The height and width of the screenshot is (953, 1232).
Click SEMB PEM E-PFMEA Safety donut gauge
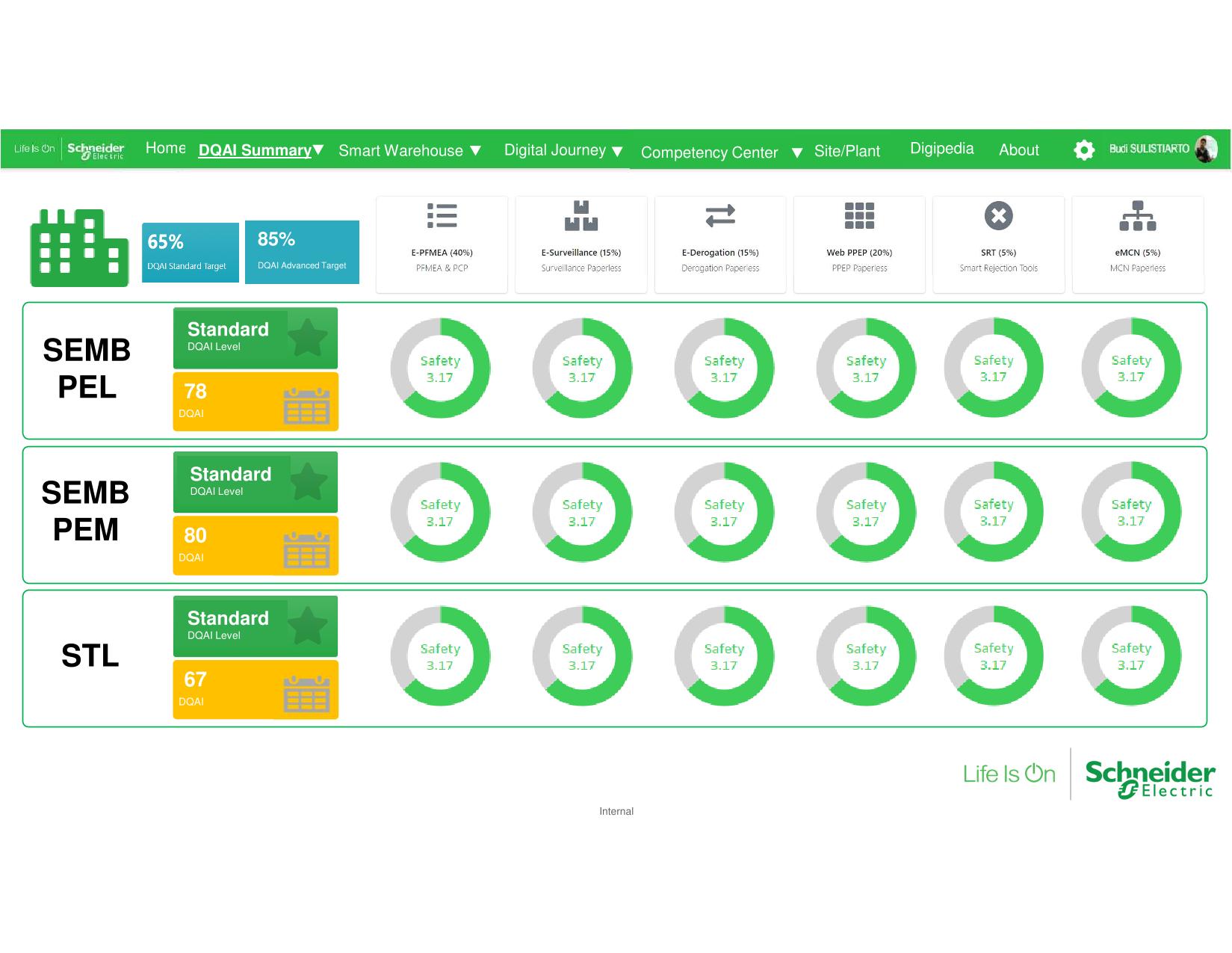coord(440,512)
